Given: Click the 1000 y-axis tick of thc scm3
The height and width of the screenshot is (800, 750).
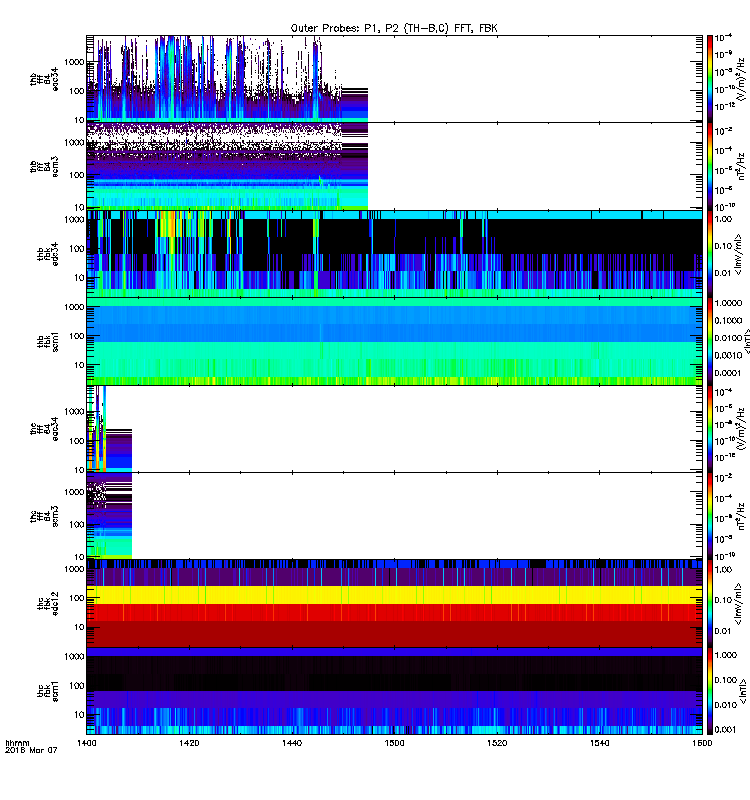Looking at the screenshot, I should pos(74,492).
